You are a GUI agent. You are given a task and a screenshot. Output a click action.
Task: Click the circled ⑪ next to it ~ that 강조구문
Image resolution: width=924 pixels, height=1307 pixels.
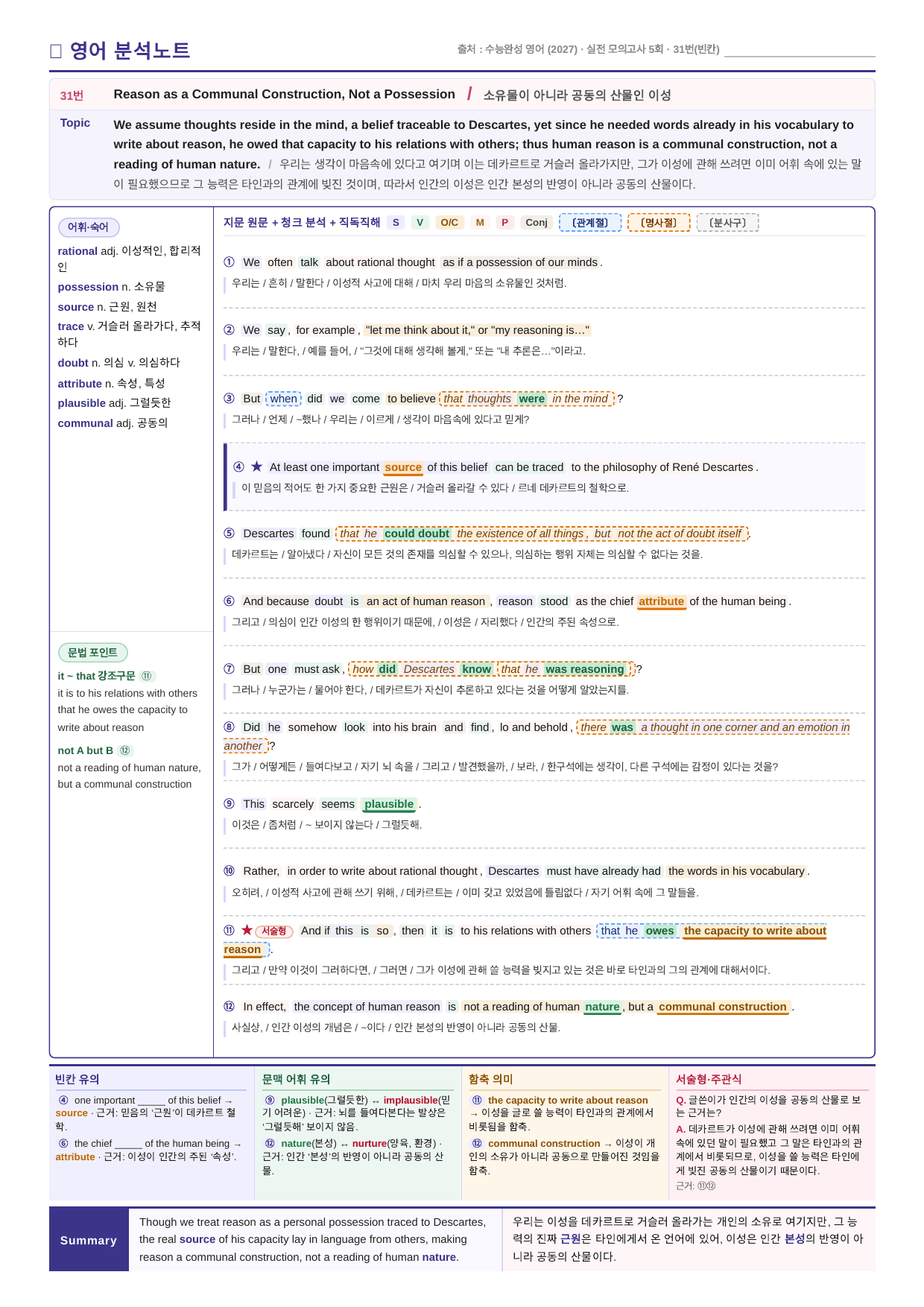[x=147, y=676]
